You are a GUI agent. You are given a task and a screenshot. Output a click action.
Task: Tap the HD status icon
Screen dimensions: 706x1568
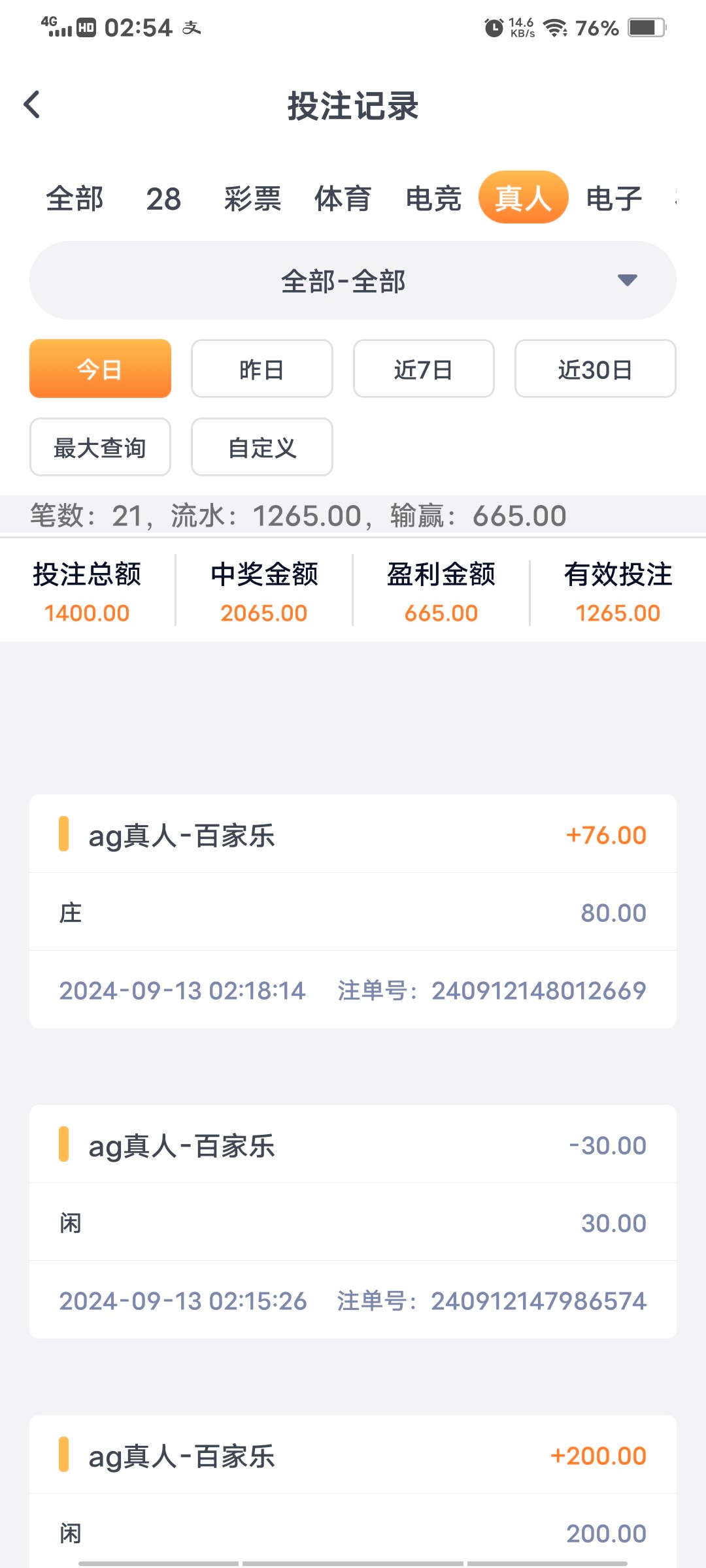(x=86, y=27)
